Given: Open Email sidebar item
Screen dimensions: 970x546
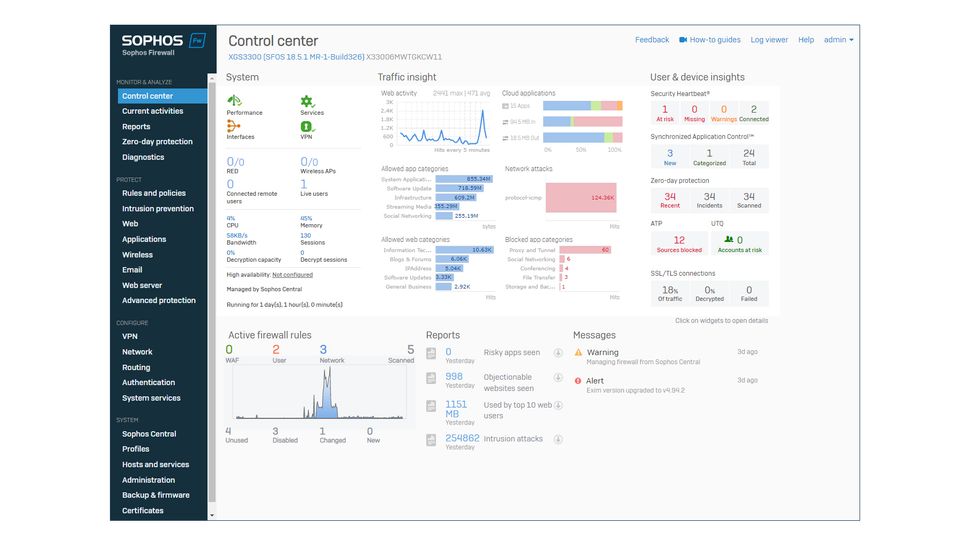Looking at the screenshot, I should click(x=132, y=270).
